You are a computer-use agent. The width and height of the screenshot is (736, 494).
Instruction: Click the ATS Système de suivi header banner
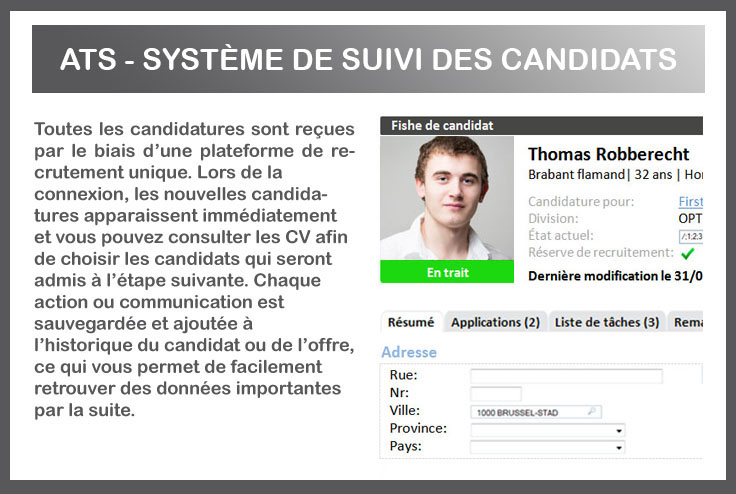coord(367,59)
